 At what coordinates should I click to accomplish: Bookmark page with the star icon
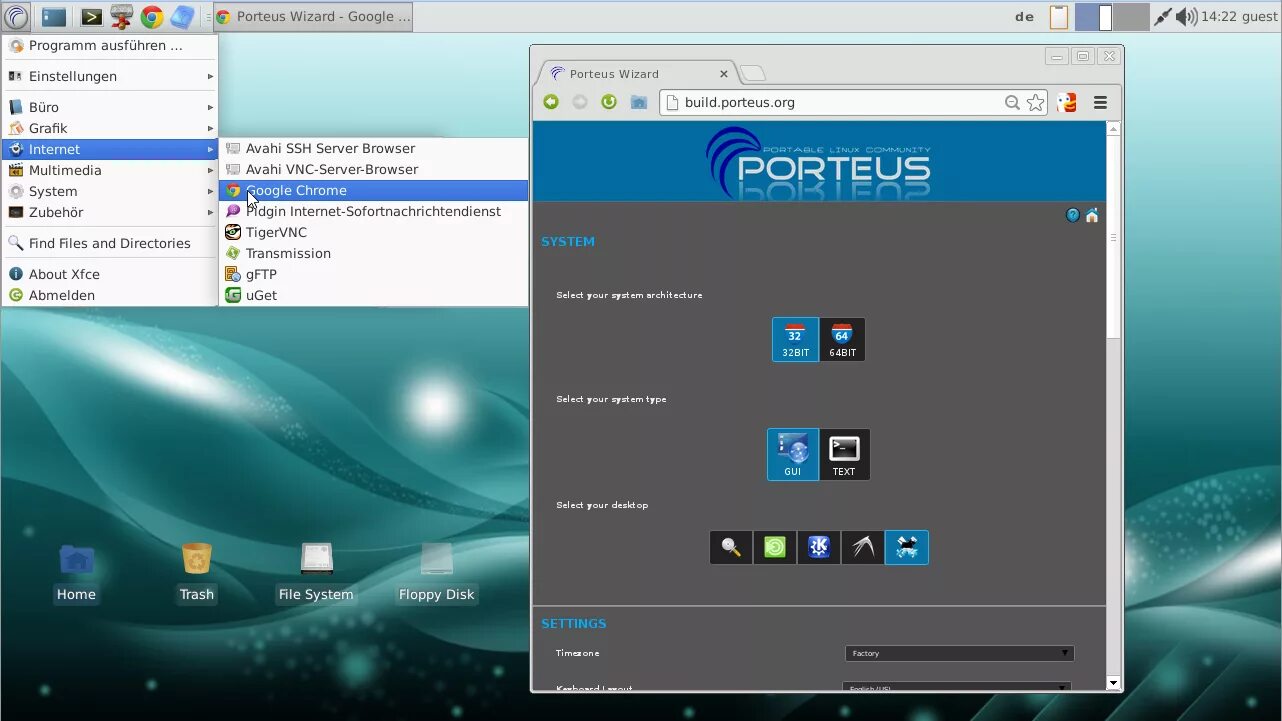click(1036, 102)
